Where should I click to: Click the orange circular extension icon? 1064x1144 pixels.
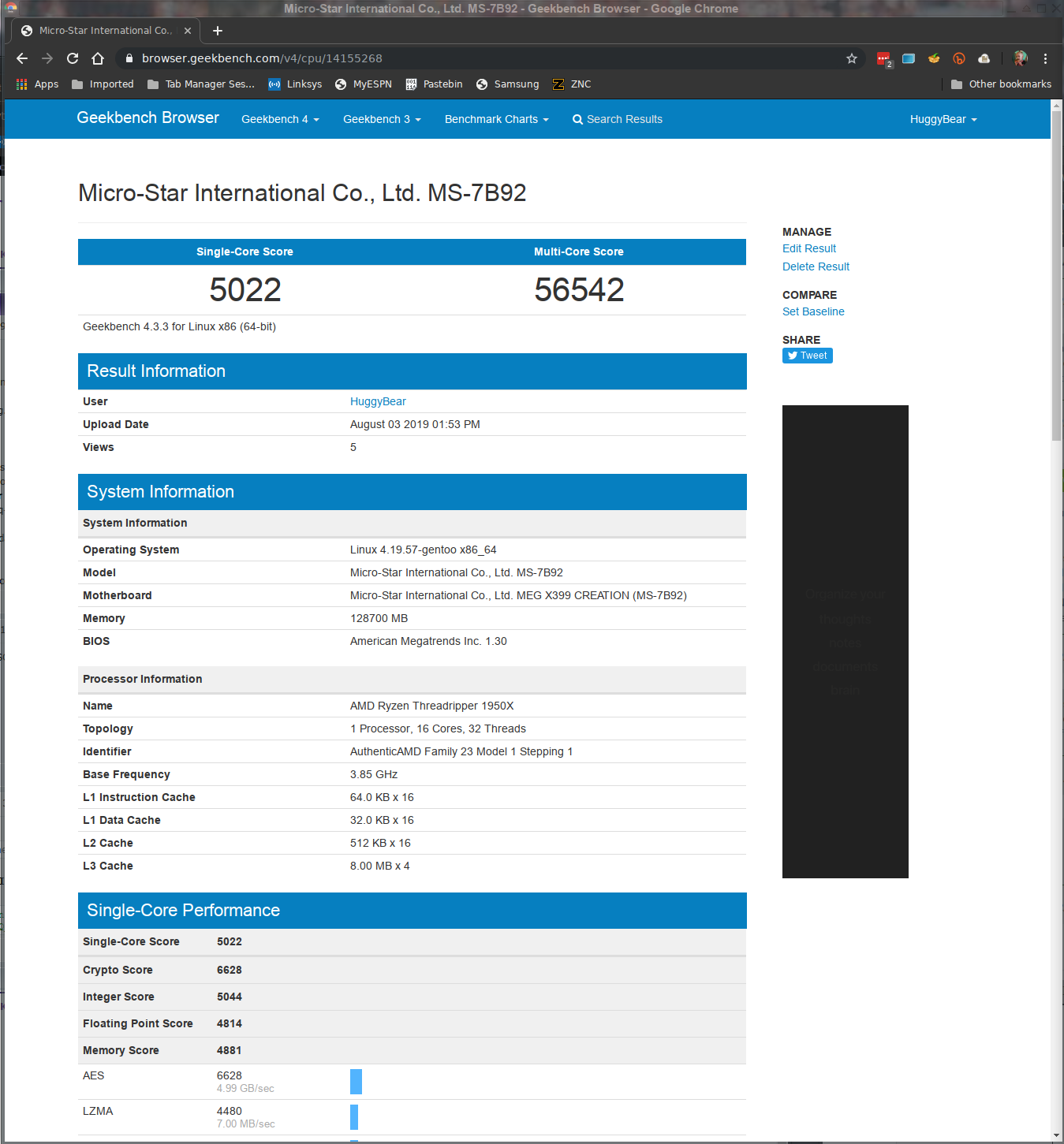[959, 58]
